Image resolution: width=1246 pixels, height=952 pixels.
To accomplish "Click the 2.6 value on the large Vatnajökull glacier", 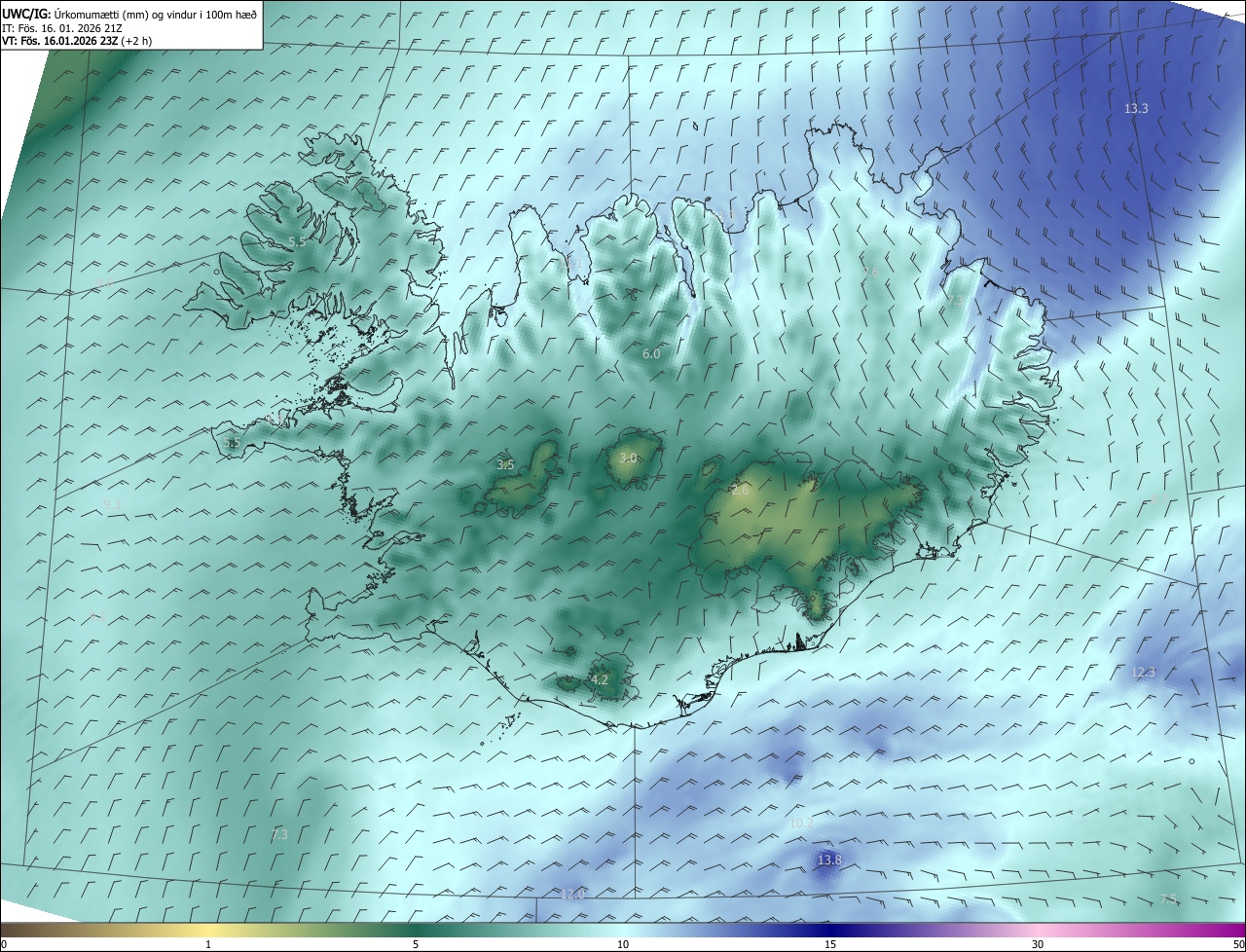I will click(740, 491).
